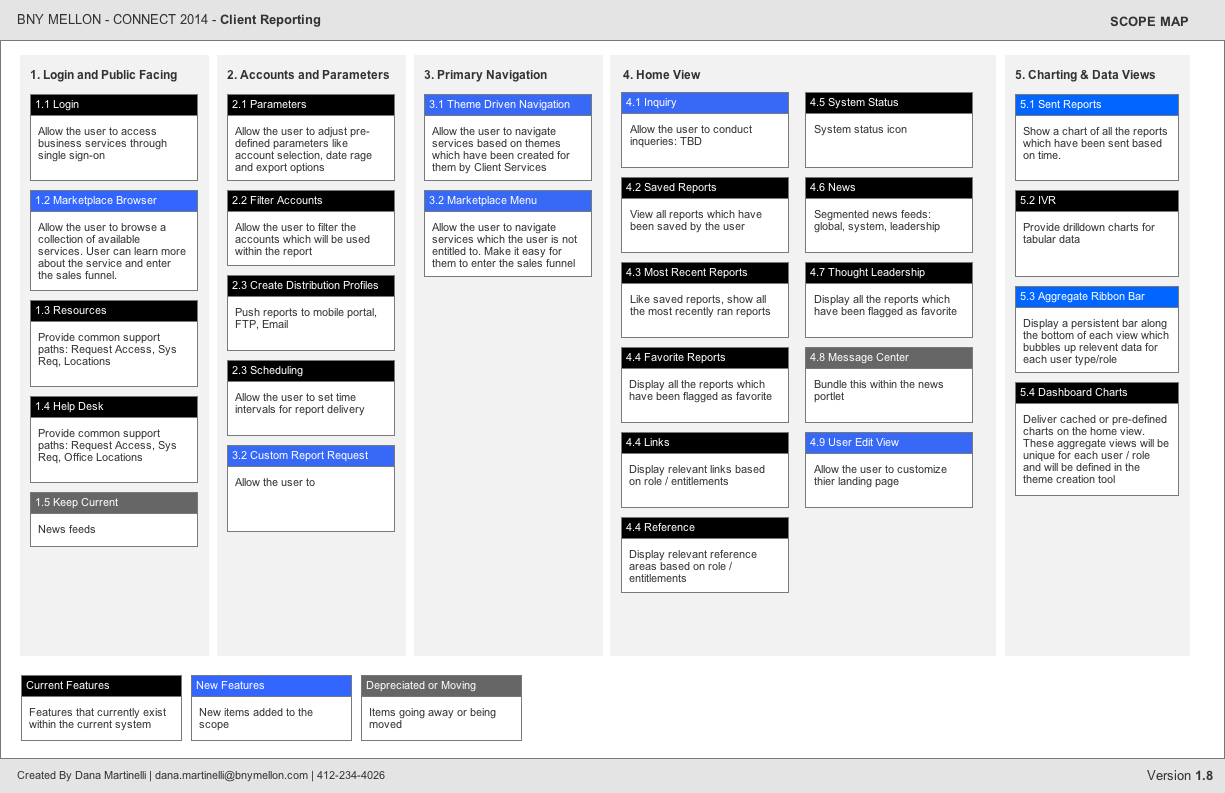Screen dimensions: 1225x793
Task: Select 'Display relevant links based on role' text
Action: (697, 476)
